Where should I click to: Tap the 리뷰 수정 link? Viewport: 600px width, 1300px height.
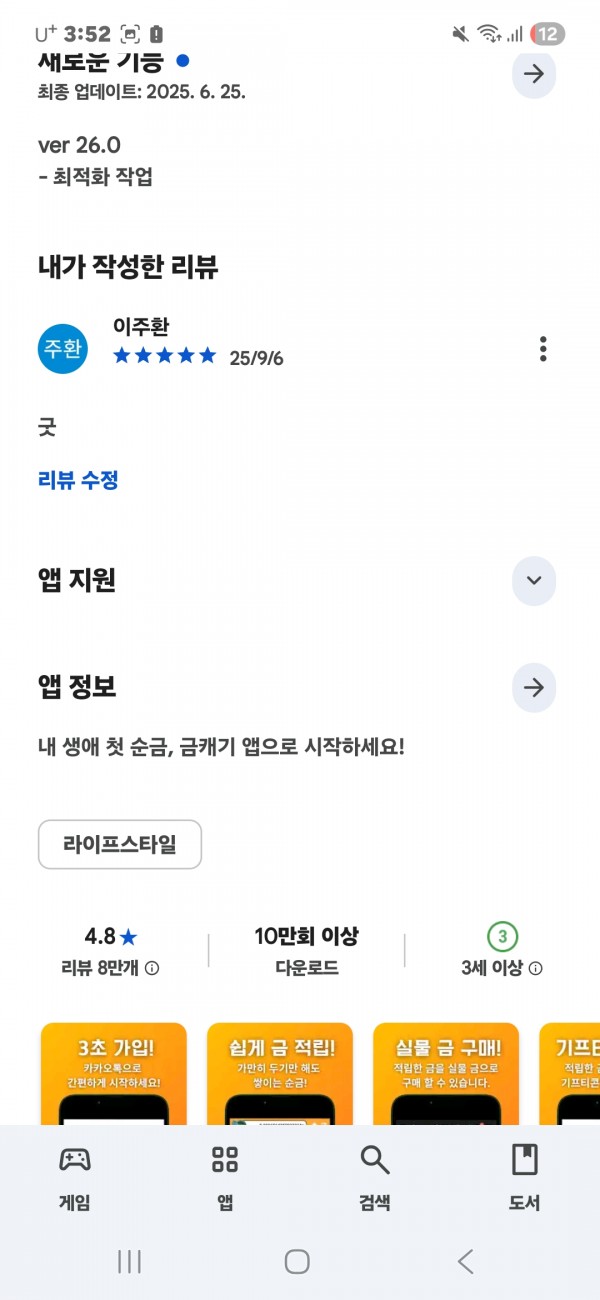[x=78, y=480]
